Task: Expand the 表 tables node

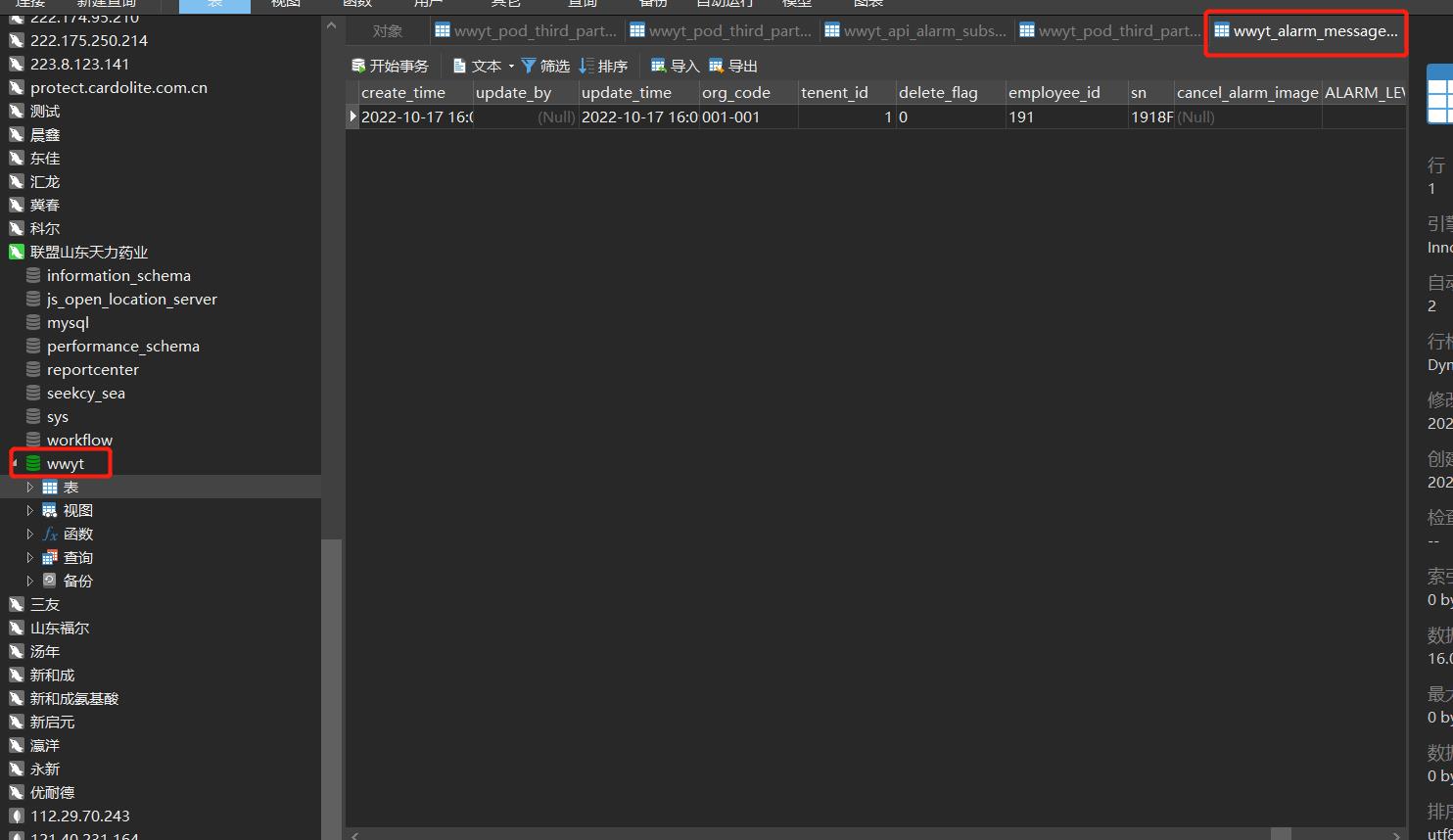Action: pyautogui.click(x=30, y=487)
